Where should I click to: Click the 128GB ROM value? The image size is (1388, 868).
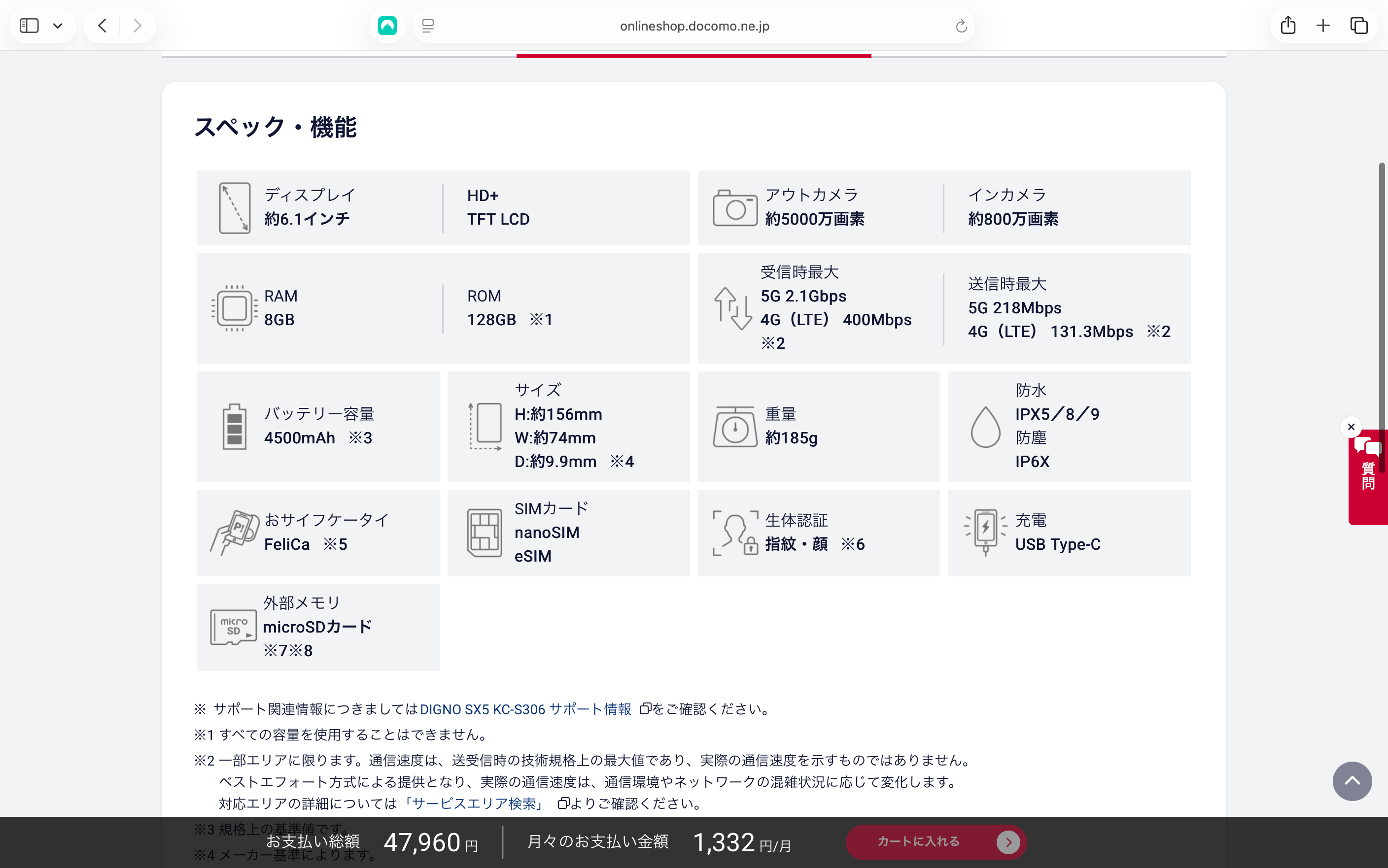point(491,320)
